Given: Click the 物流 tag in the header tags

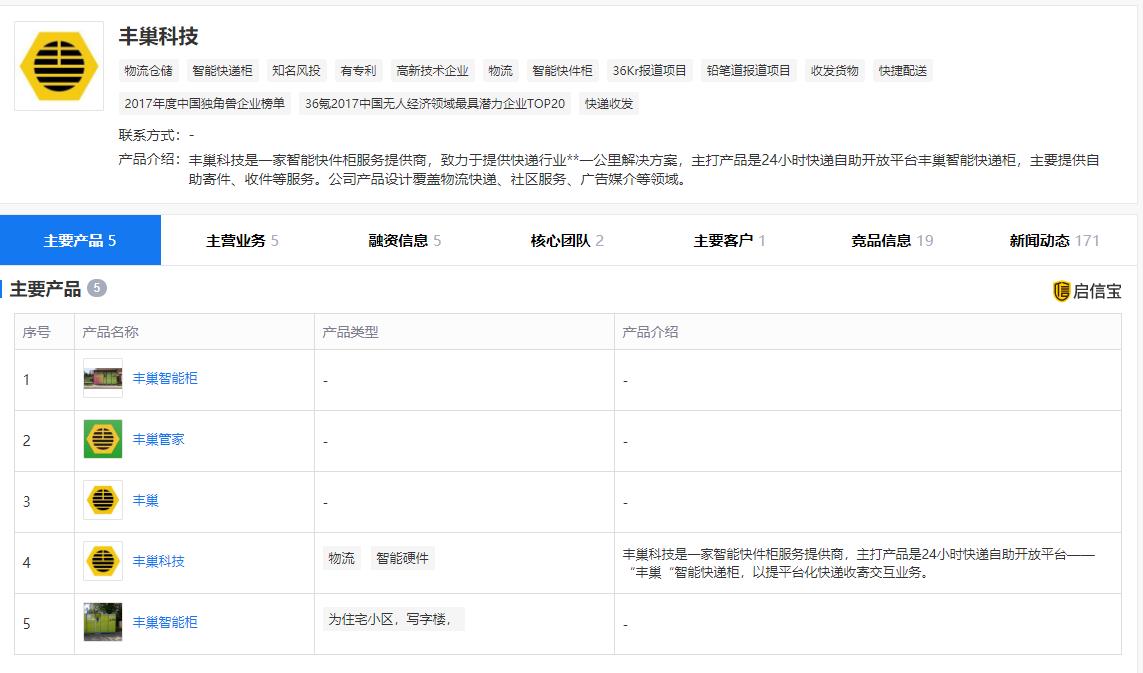Looking at the screenshot, I should point(500,71).
